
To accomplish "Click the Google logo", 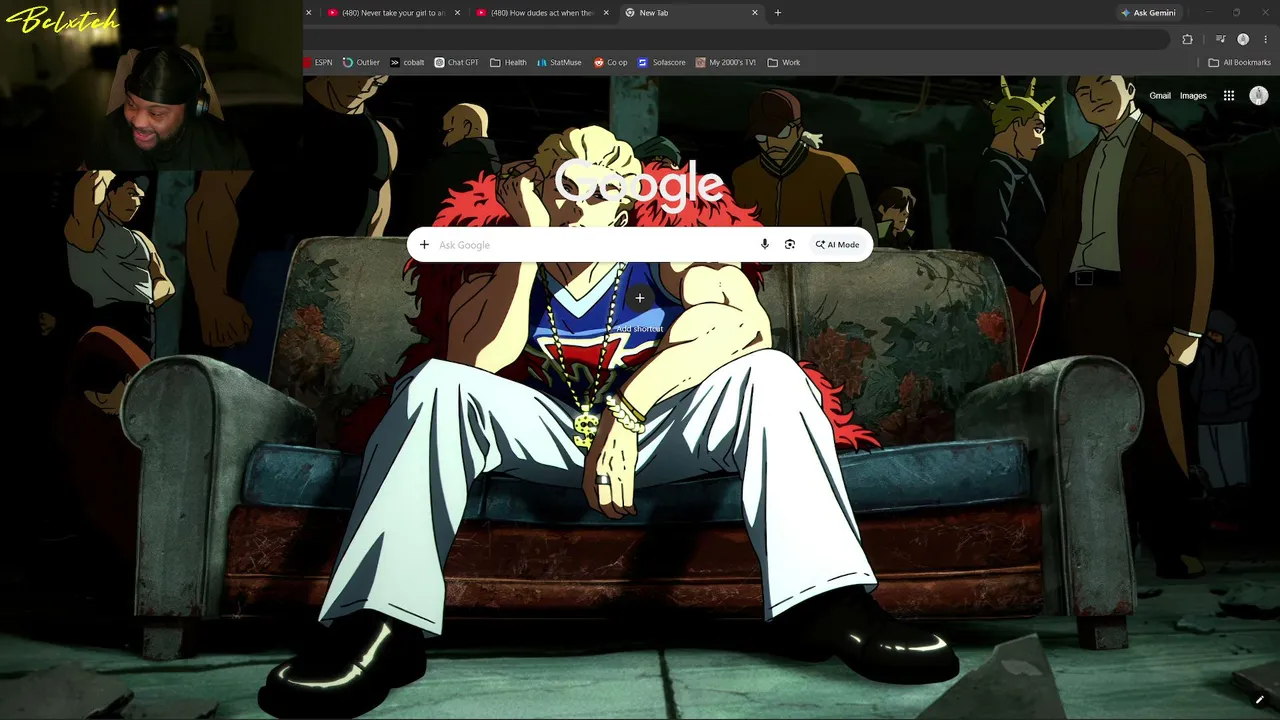I will point(640,185).
